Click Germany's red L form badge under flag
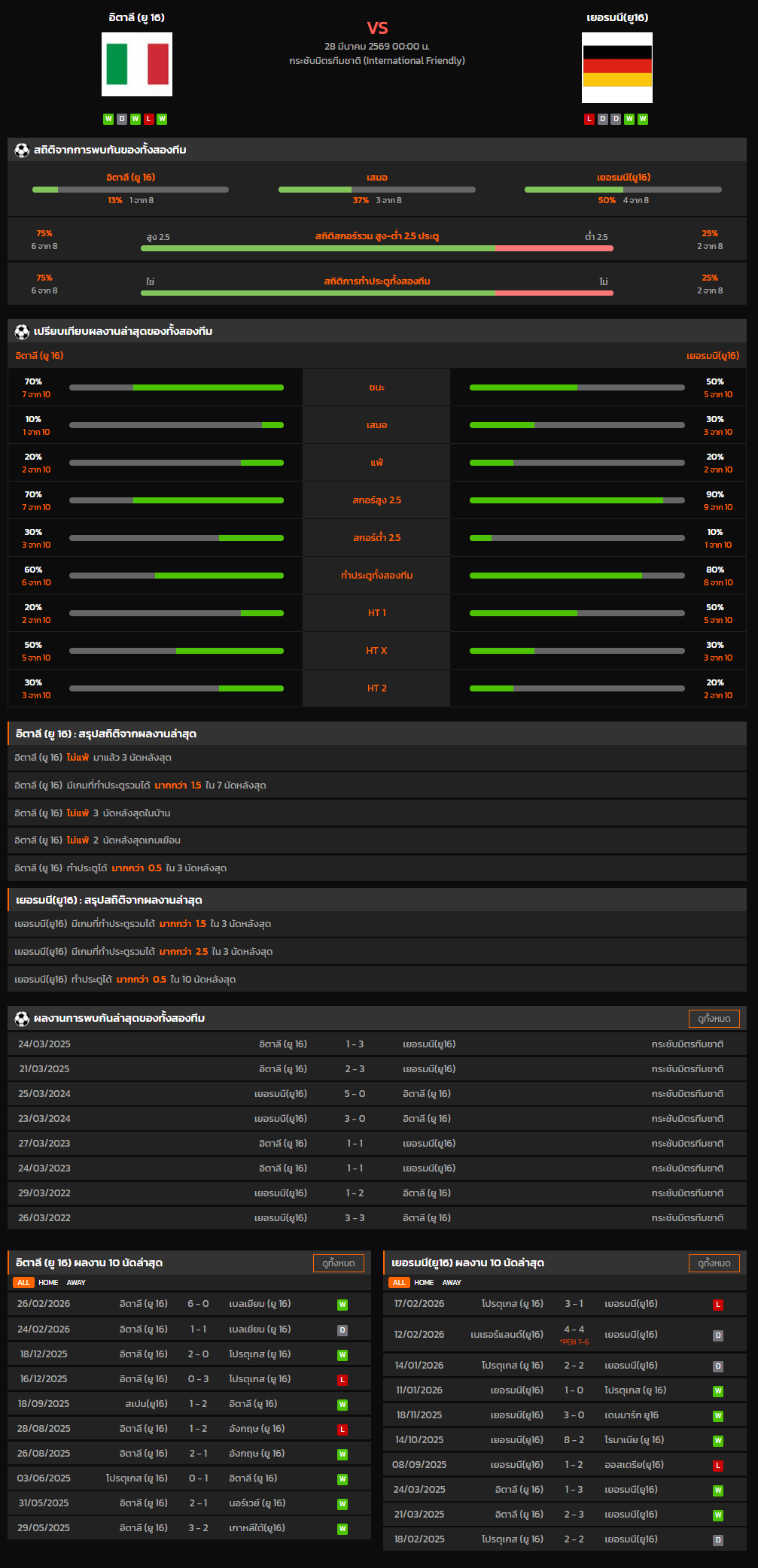This screenshot has height=1568, width=758. (x=589, y=119)
